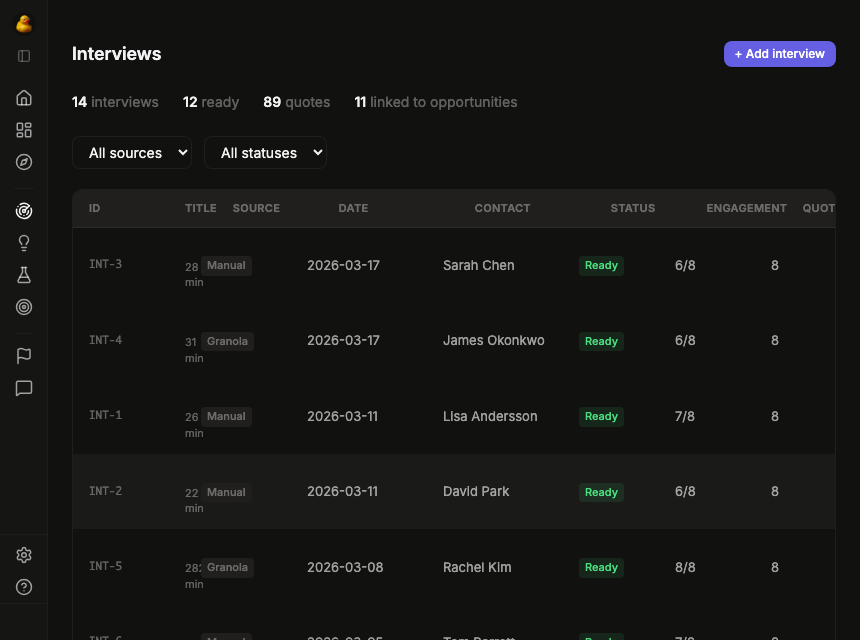Open the Home section in the sidebar

point(23,97)
